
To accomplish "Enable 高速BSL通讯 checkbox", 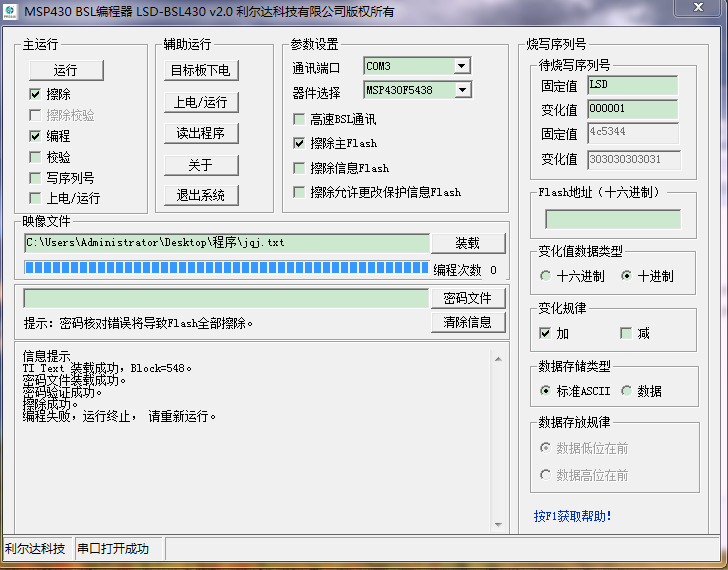I will (299, 119).
